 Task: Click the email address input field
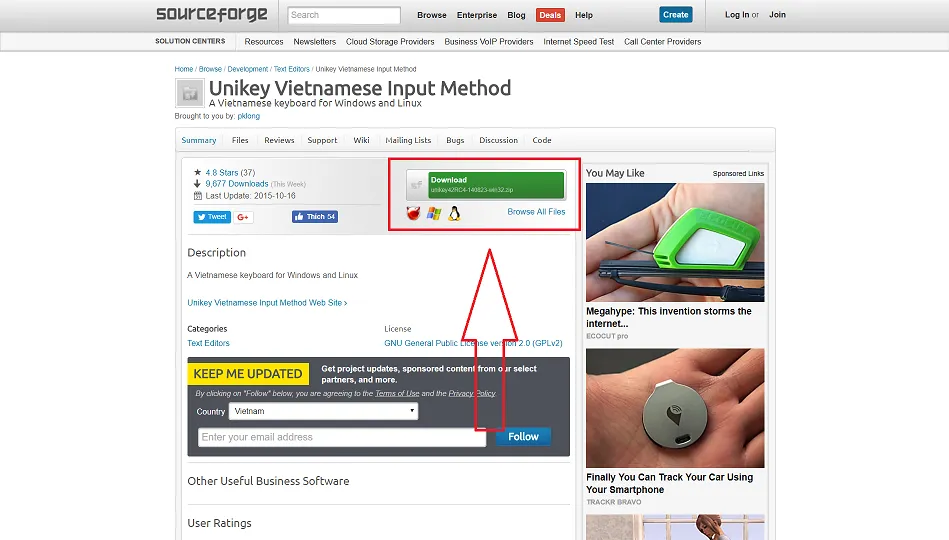pyautogui.click(x=342, y=437)
